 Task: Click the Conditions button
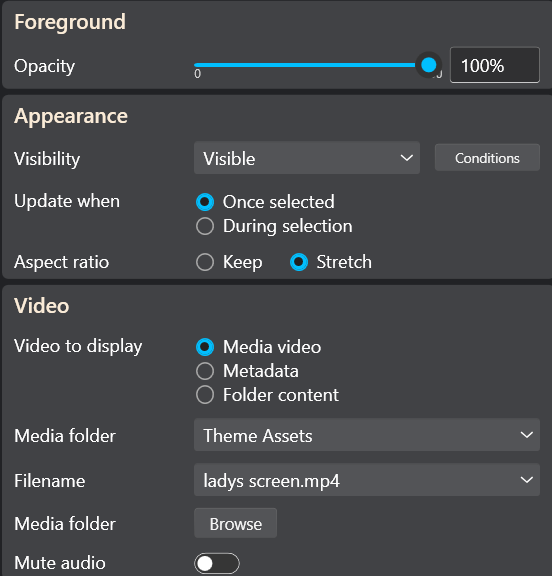pyautogui.click(x=487, y=158)
